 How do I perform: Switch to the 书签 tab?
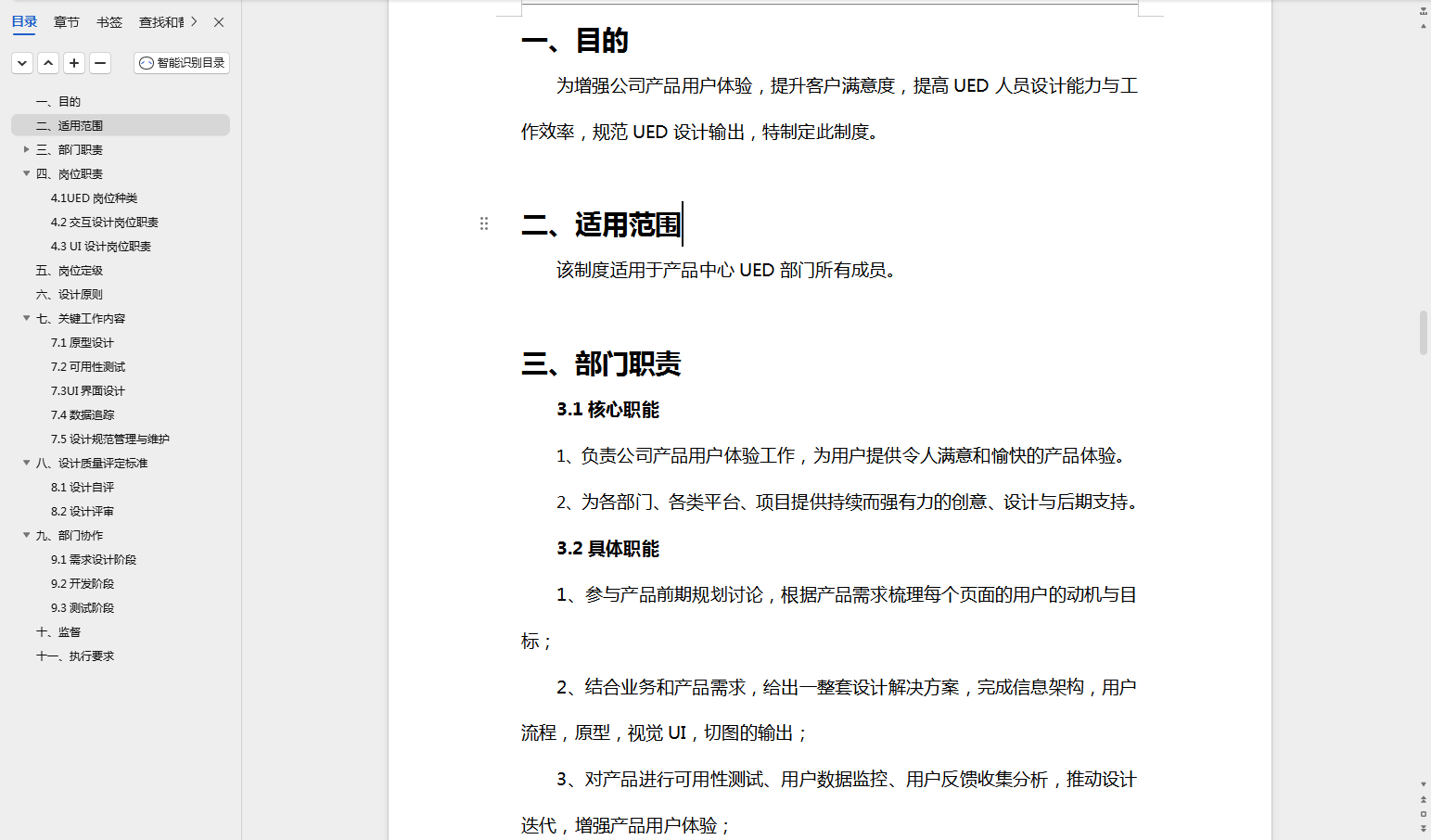point(109,22)
